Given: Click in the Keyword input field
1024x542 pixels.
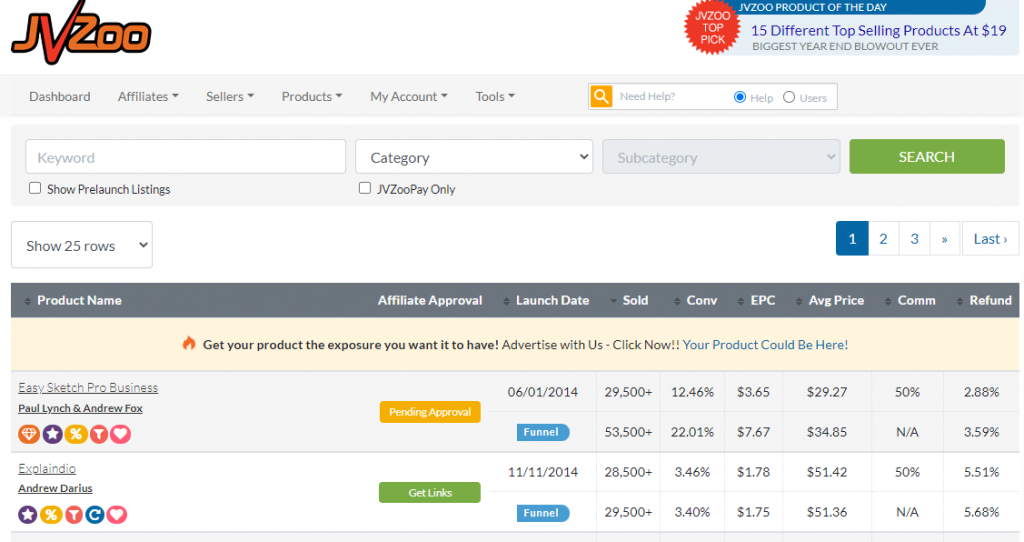Looking at the screenshot, I should (x=185, y=157).
